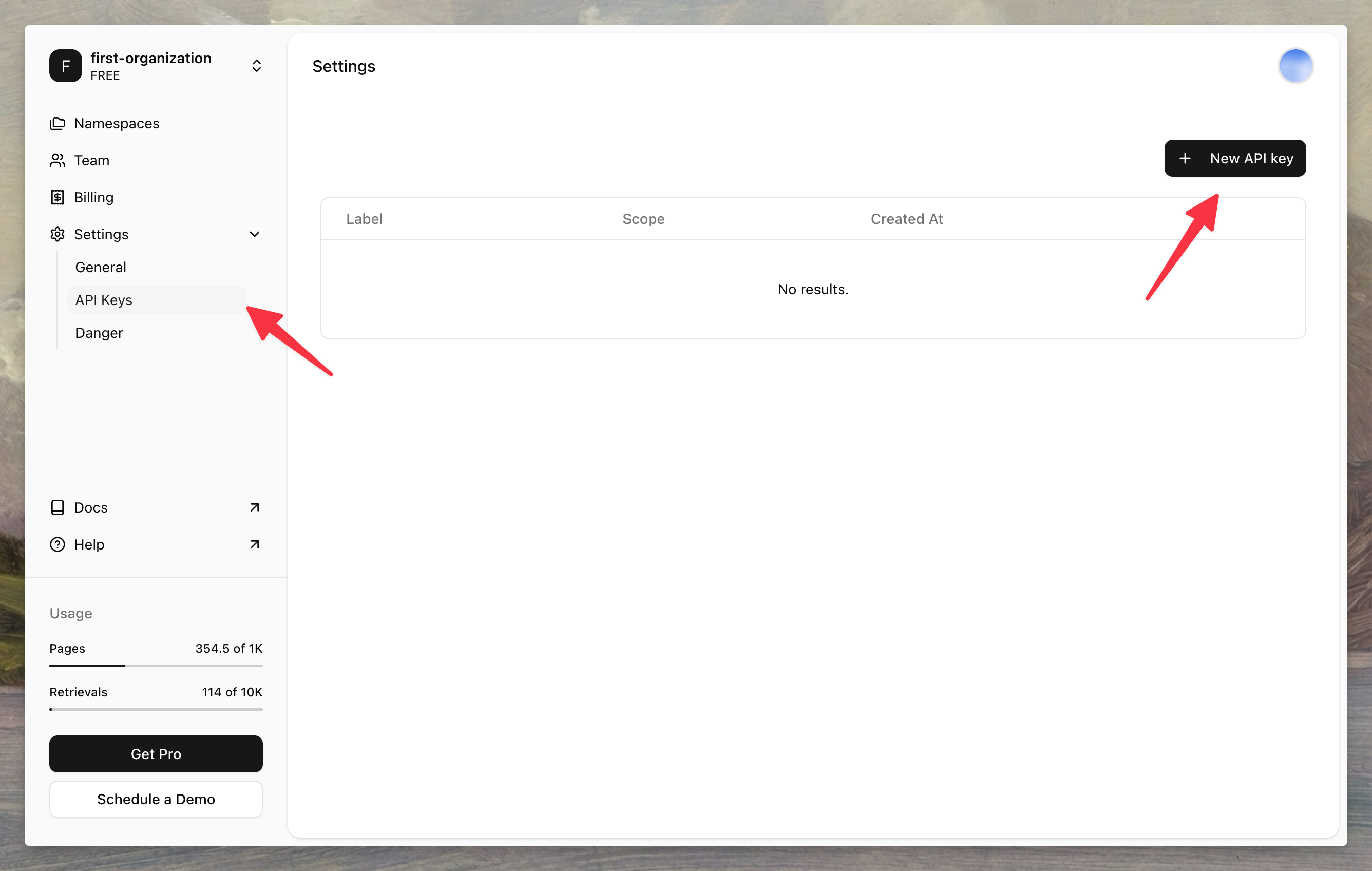Collapse the Settings submenu chevron
This screenshot has width=1372, height=871.
click(x=255, y=234)
